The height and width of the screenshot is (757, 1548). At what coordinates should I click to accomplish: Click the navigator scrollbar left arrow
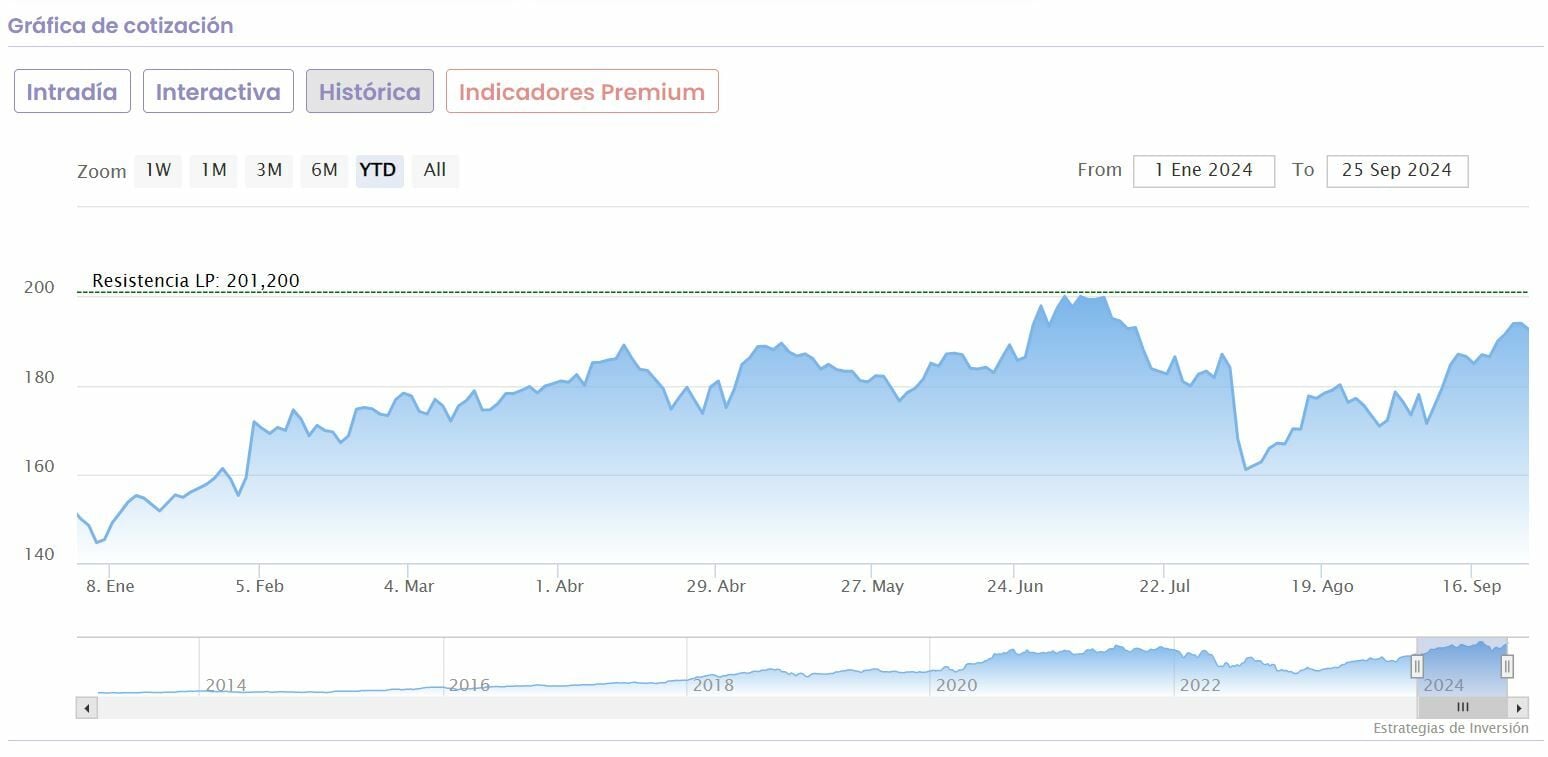(87, 708)
